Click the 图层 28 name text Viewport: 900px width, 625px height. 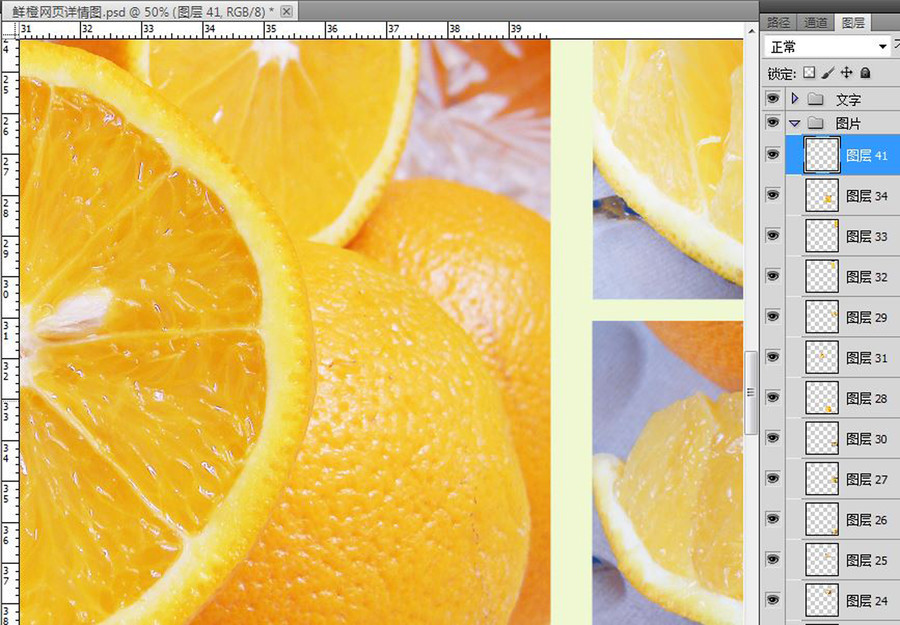pos(867,398)
